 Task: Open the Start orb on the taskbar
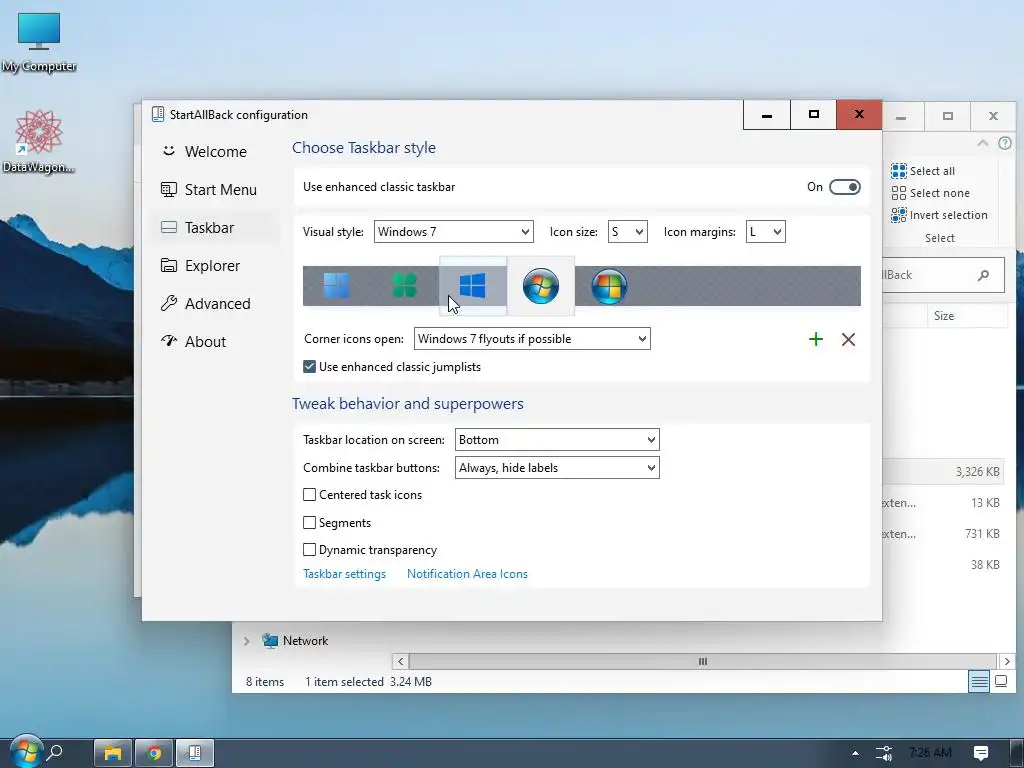tap(25, 752)
